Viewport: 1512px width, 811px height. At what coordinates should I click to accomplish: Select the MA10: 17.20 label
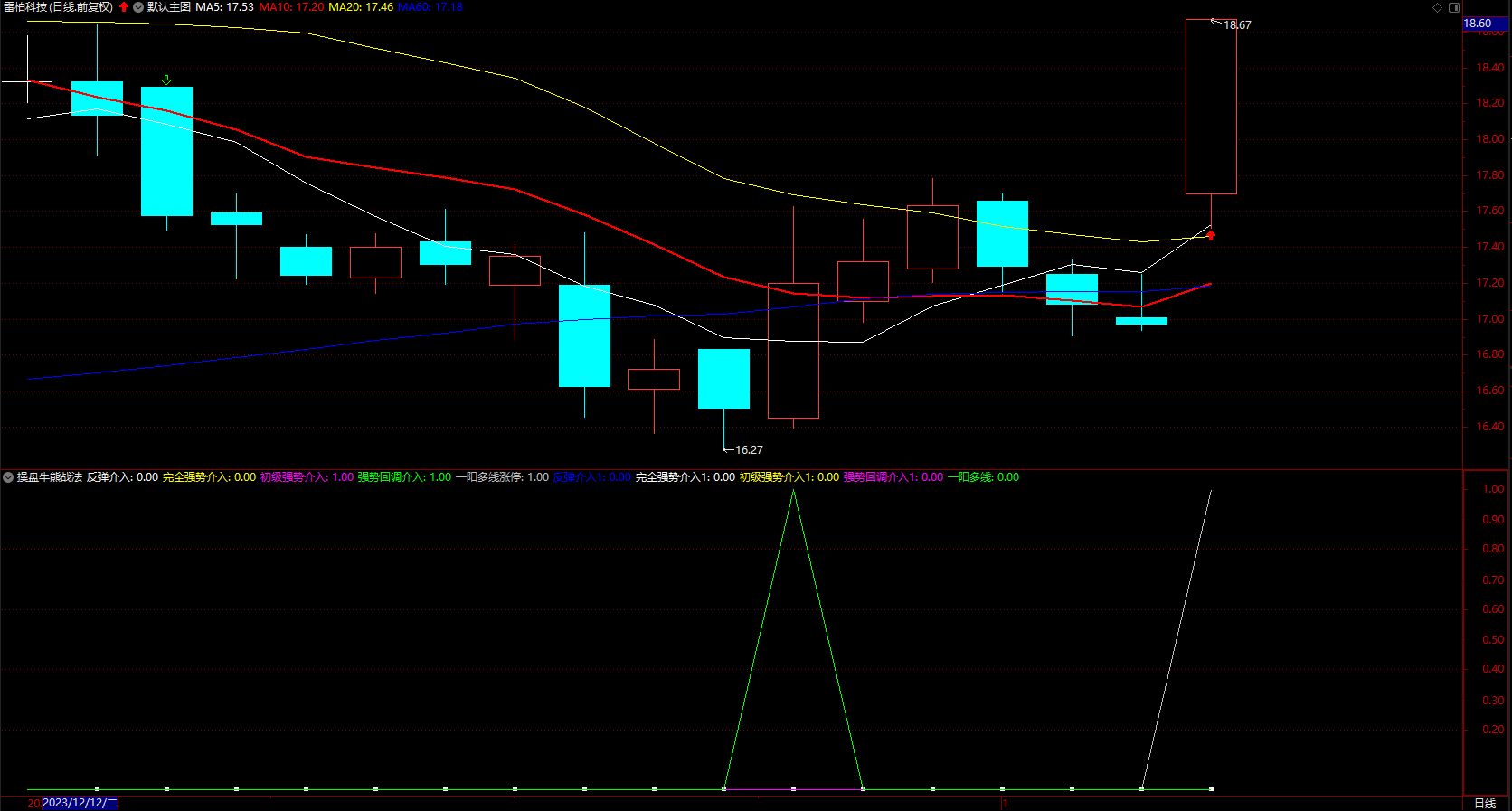[x=291, y=7]
